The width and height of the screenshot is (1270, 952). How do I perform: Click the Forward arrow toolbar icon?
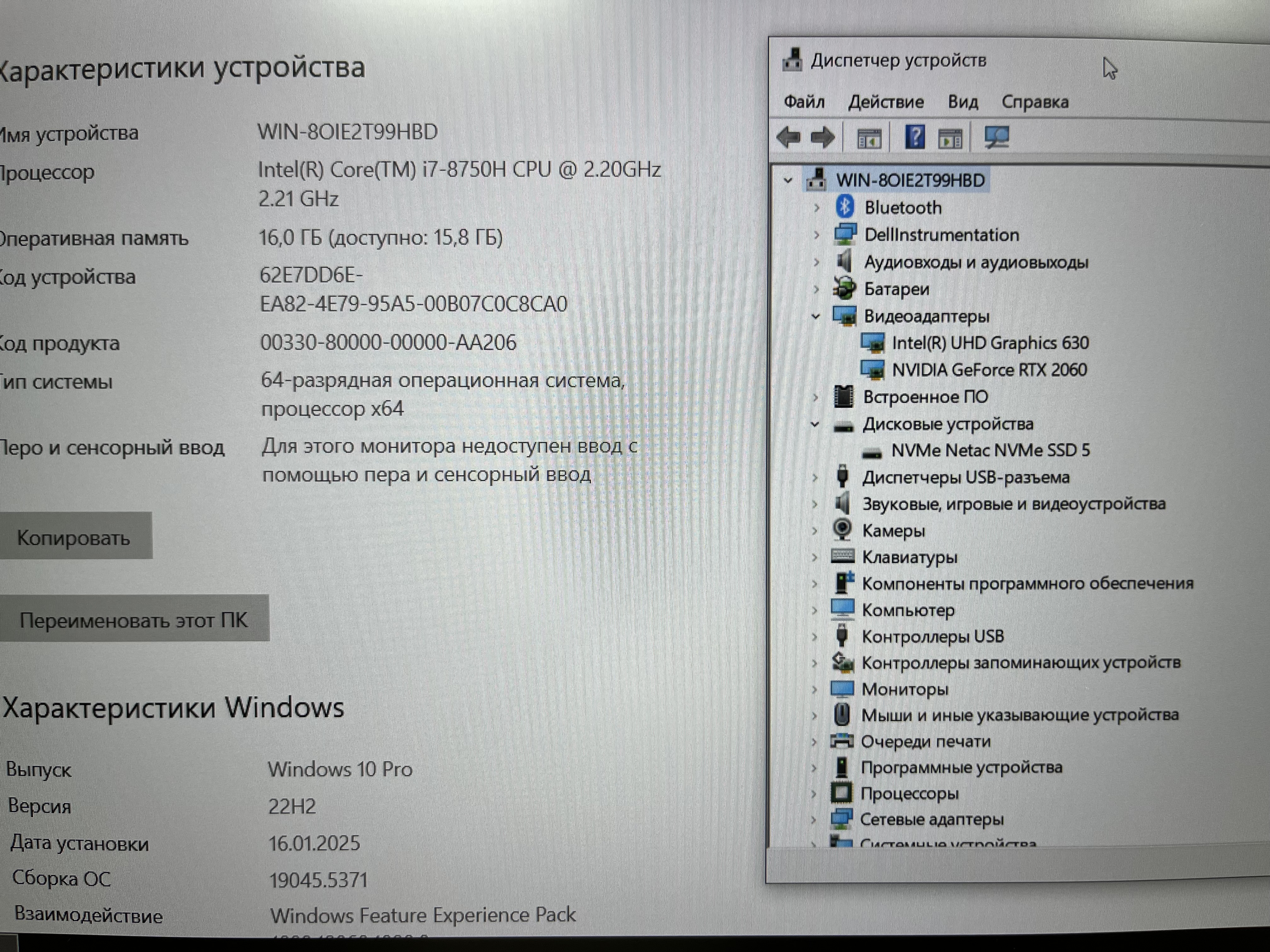point(823,138)
